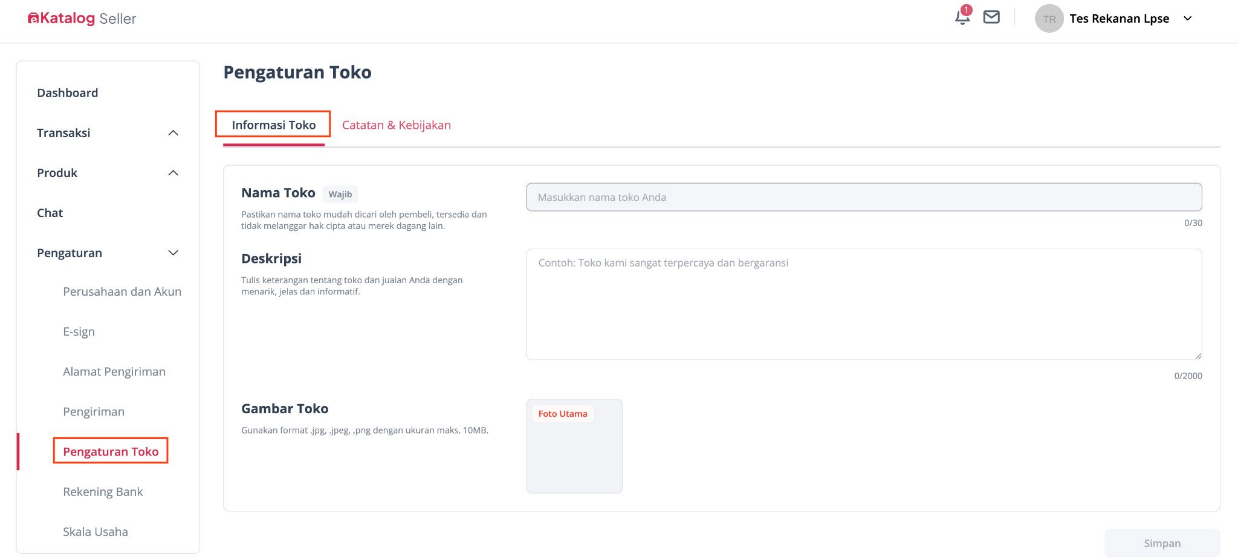Navigate to Alamat Pengiriman
The height and width of the screenshot is (558, 1238).
114,372
